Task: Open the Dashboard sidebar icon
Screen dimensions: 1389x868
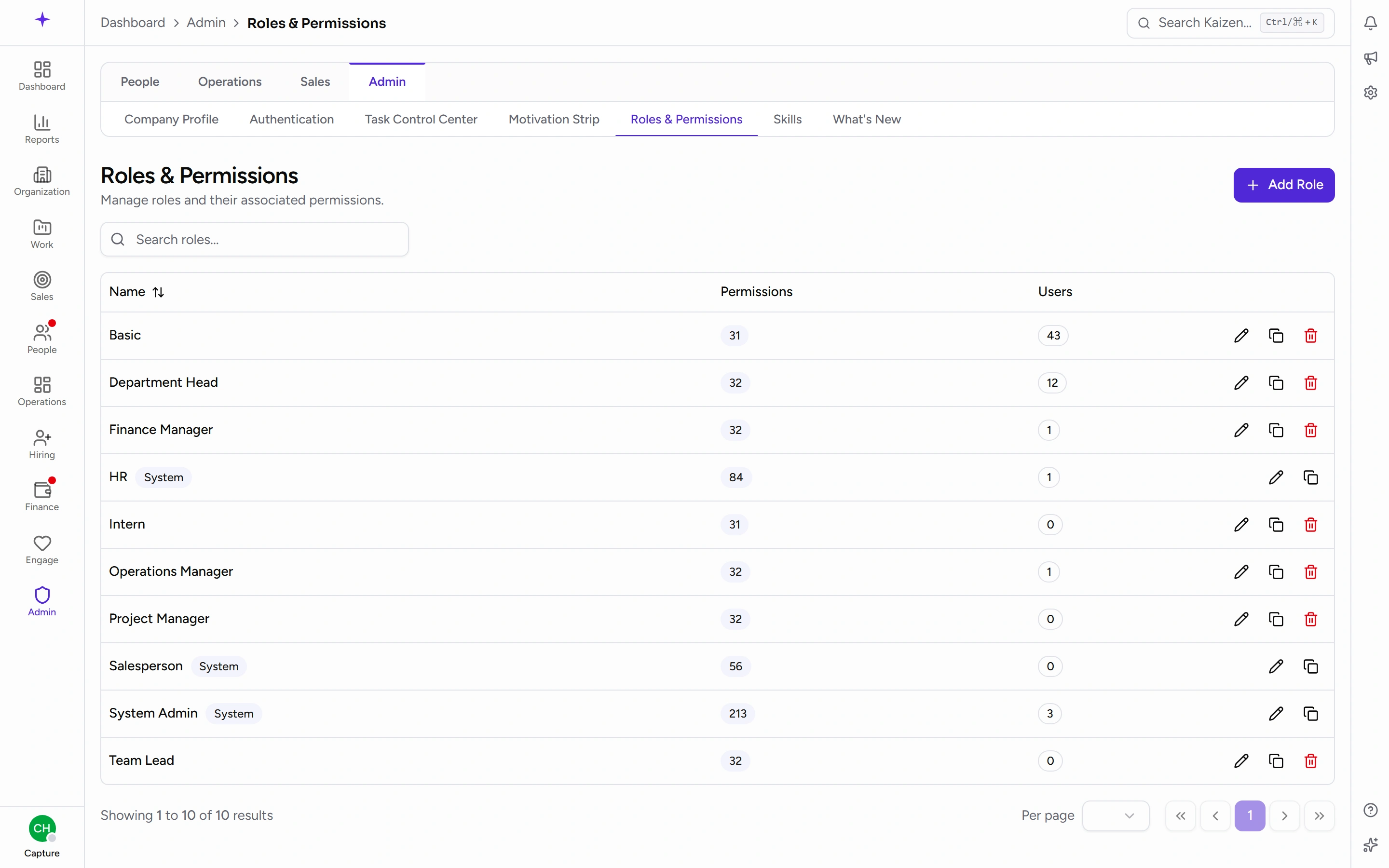Action: pos(42,76)
